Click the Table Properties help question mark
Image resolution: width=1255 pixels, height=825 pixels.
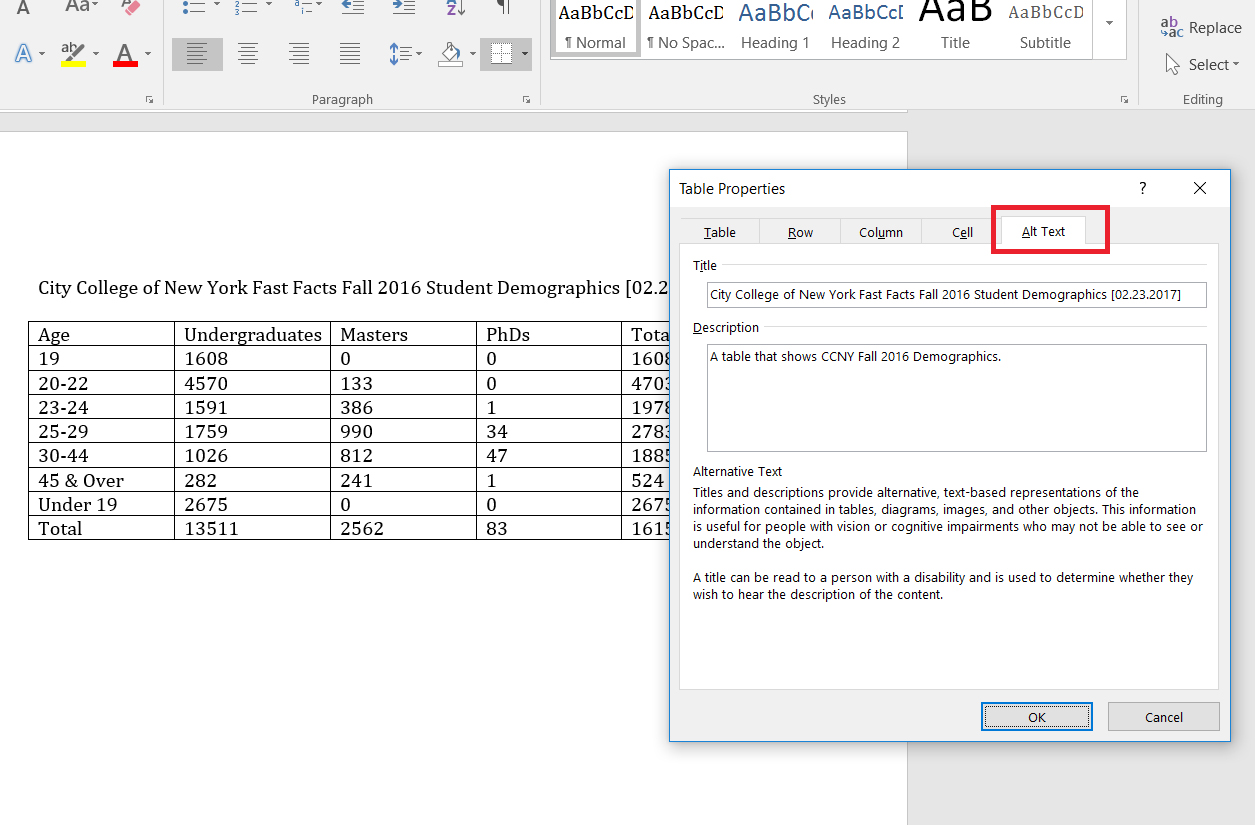(x=1143, y=189)
